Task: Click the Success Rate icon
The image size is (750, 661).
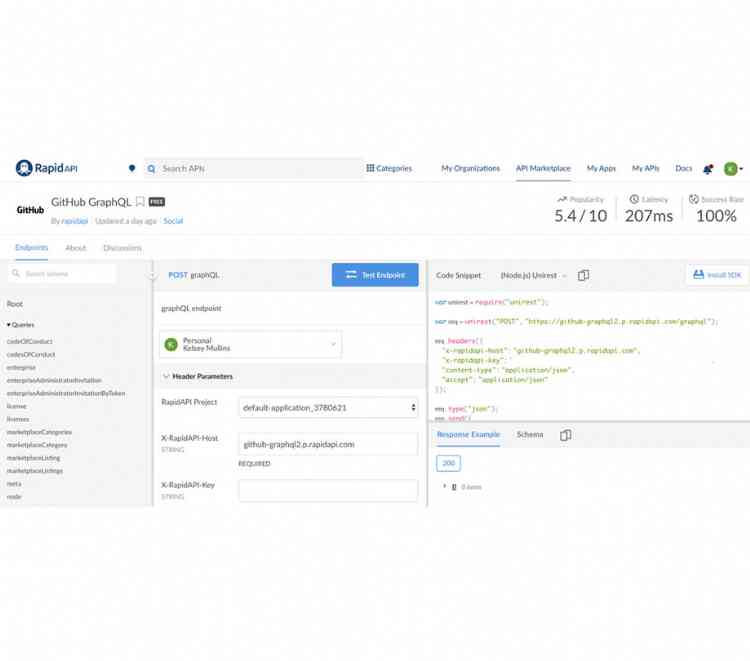Action: [694, 199]
